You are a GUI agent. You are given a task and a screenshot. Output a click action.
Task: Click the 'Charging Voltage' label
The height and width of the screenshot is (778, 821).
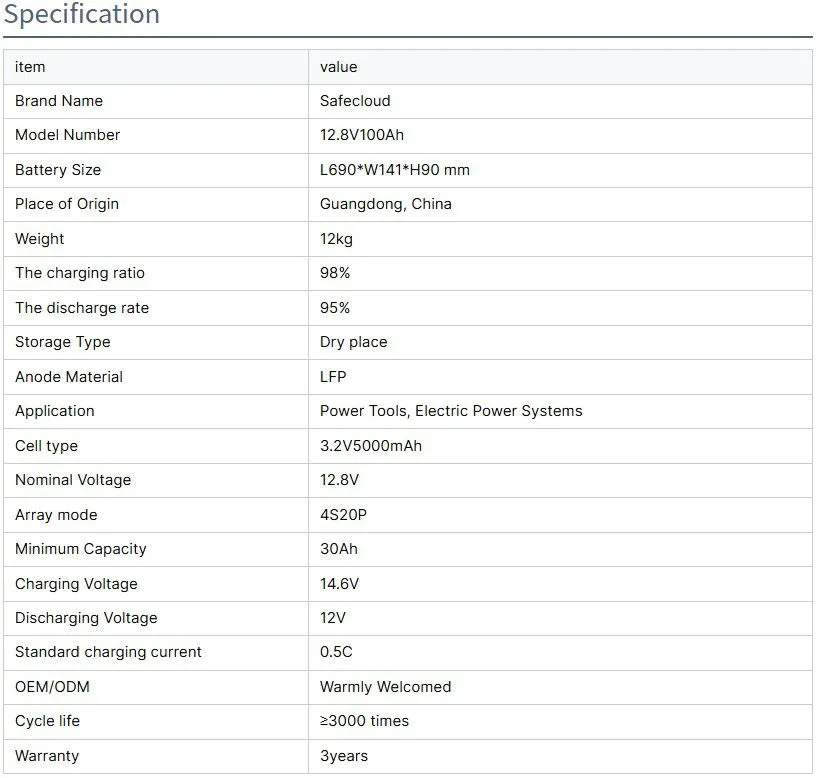tap(76, 584)
